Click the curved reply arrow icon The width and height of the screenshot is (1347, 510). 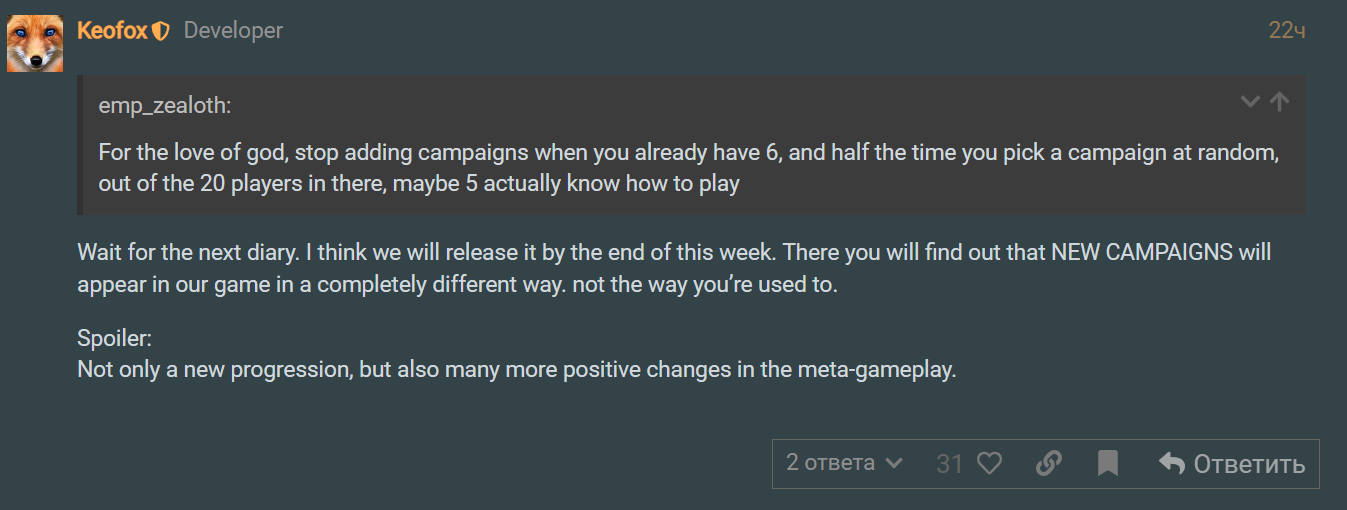pos(1171,463)
